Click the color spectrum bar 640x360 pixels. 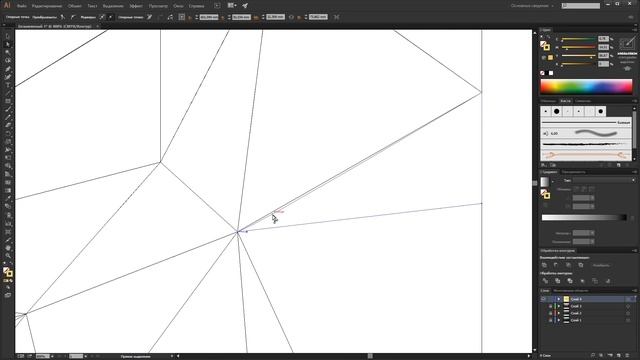click(x=586, y=87)
